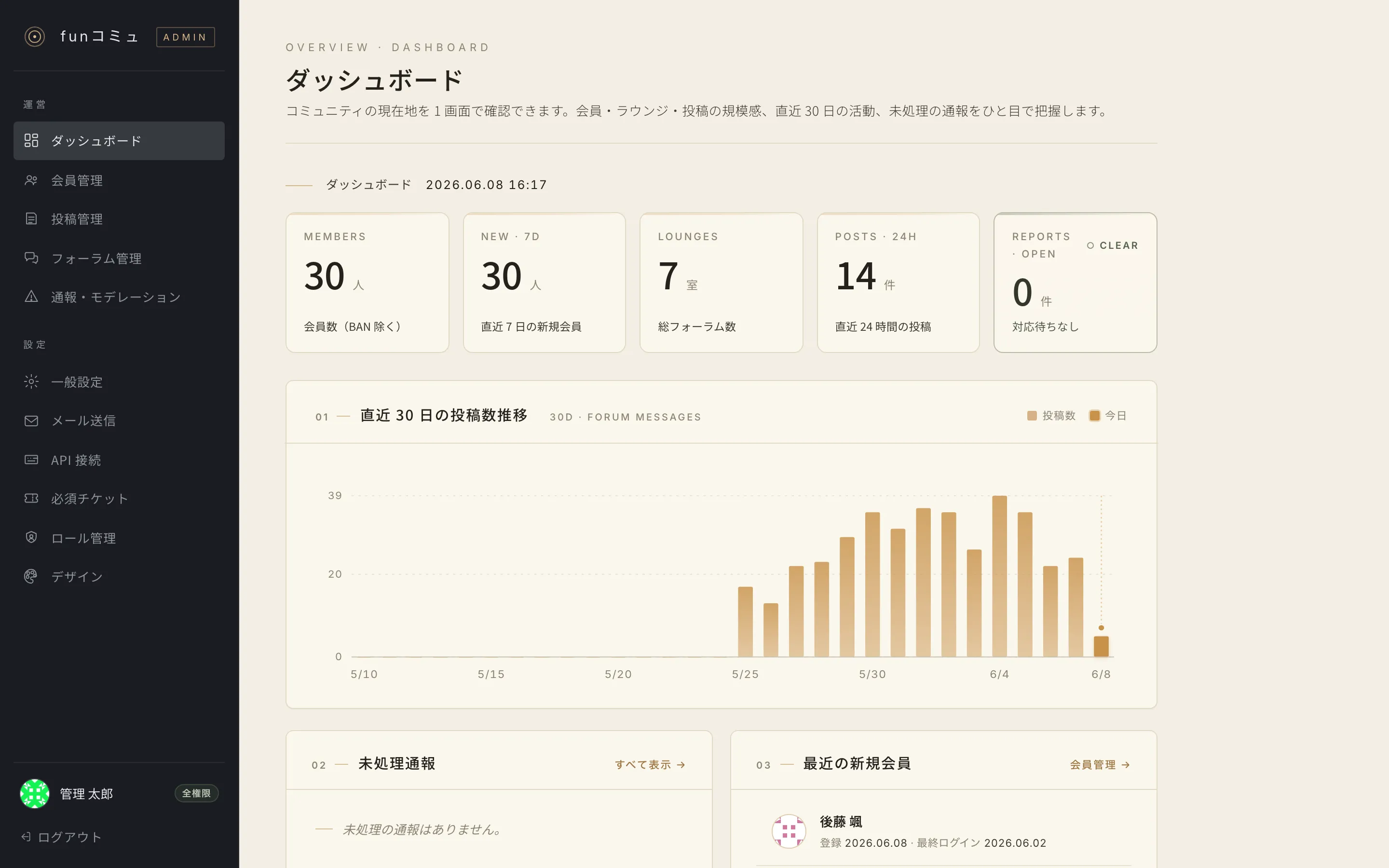
Task: Click the デザイン palette icon
Action: [31, 576]
